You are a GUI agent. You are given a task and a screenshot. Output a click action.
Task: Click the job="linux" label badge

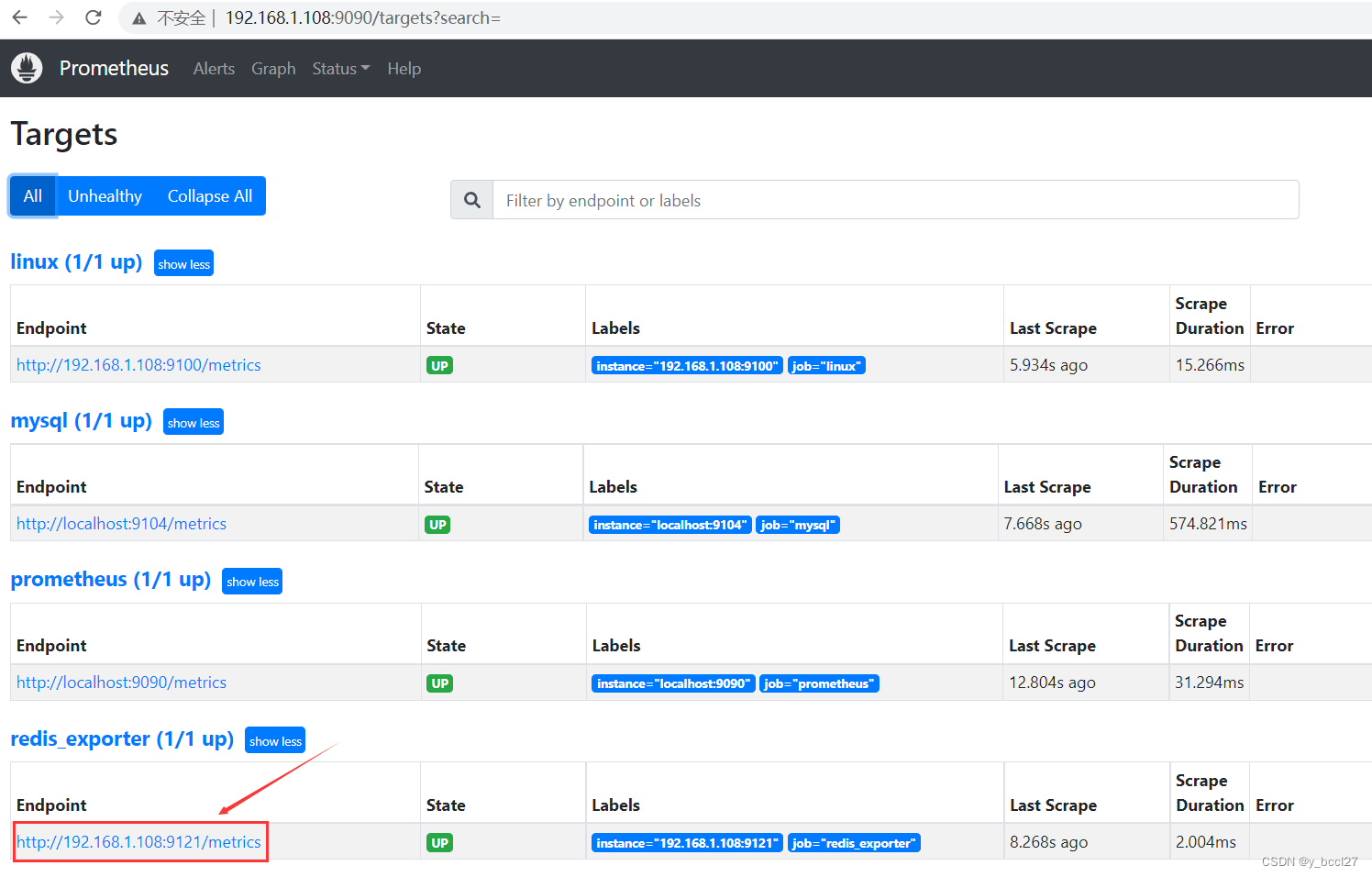pos(826,366)
